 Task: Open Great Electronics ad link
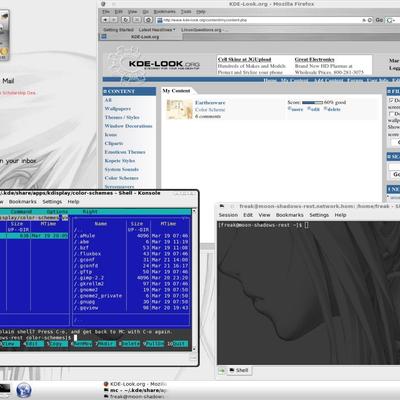(x=314, y=59)
